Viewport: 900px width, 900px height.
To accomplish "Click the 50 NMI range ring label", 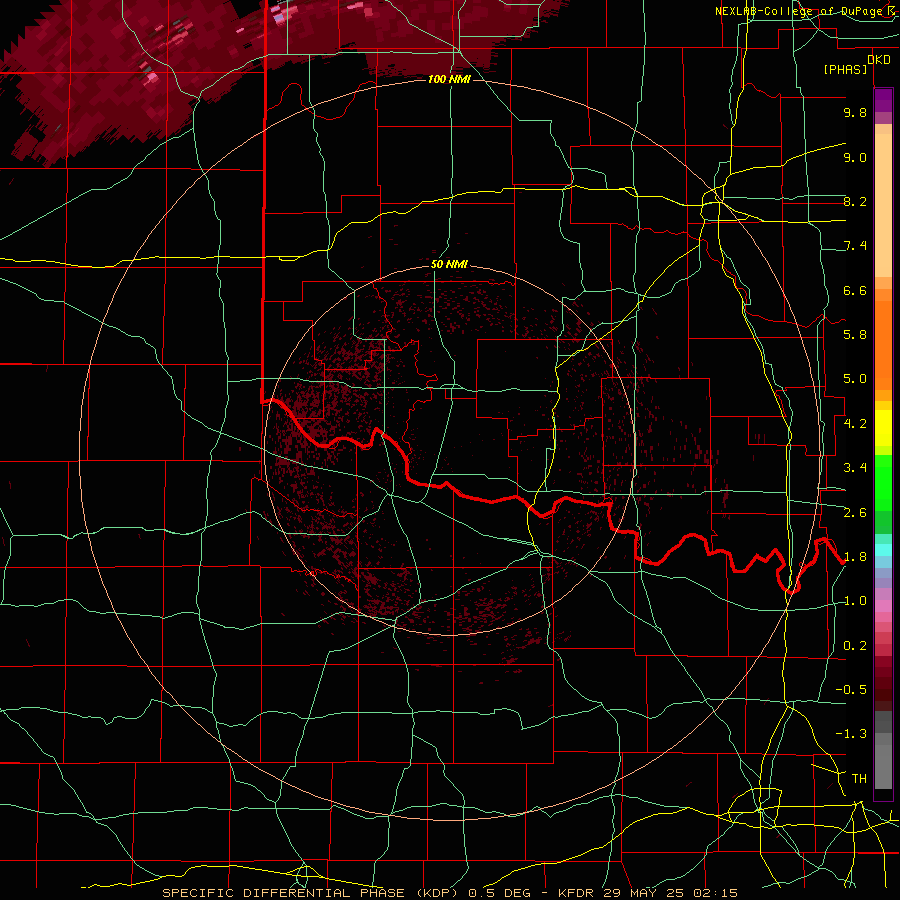I will (x=449, y=264).
